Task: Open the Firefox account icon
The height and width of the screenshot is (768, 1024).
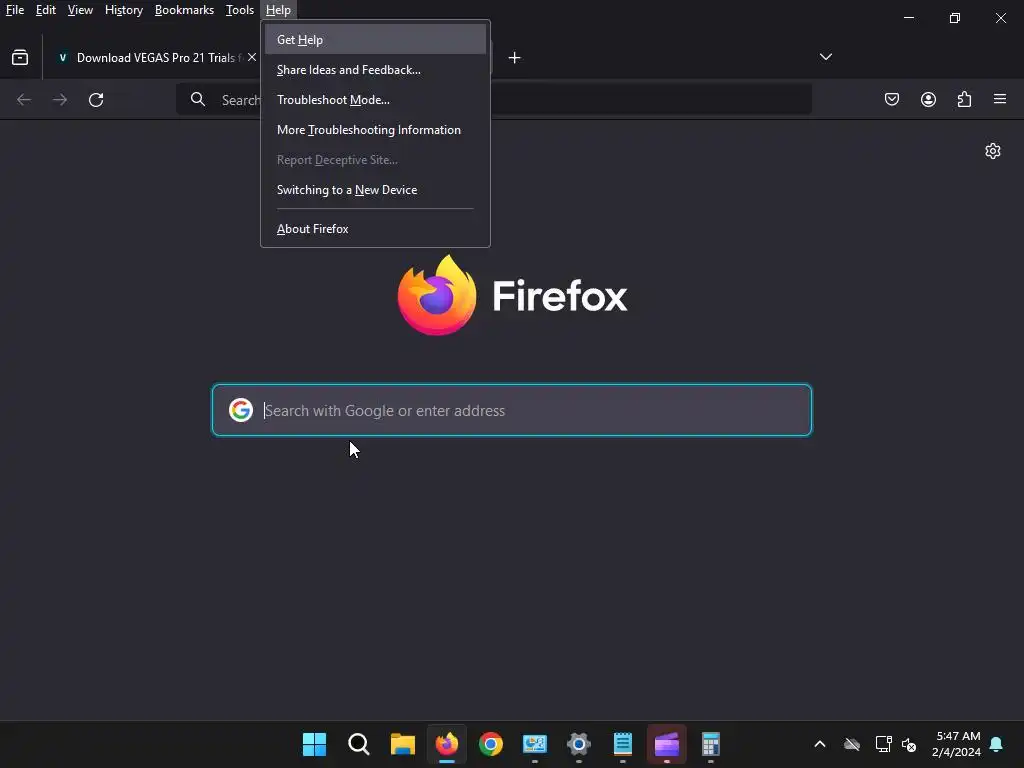Action: tap(928, 99)
